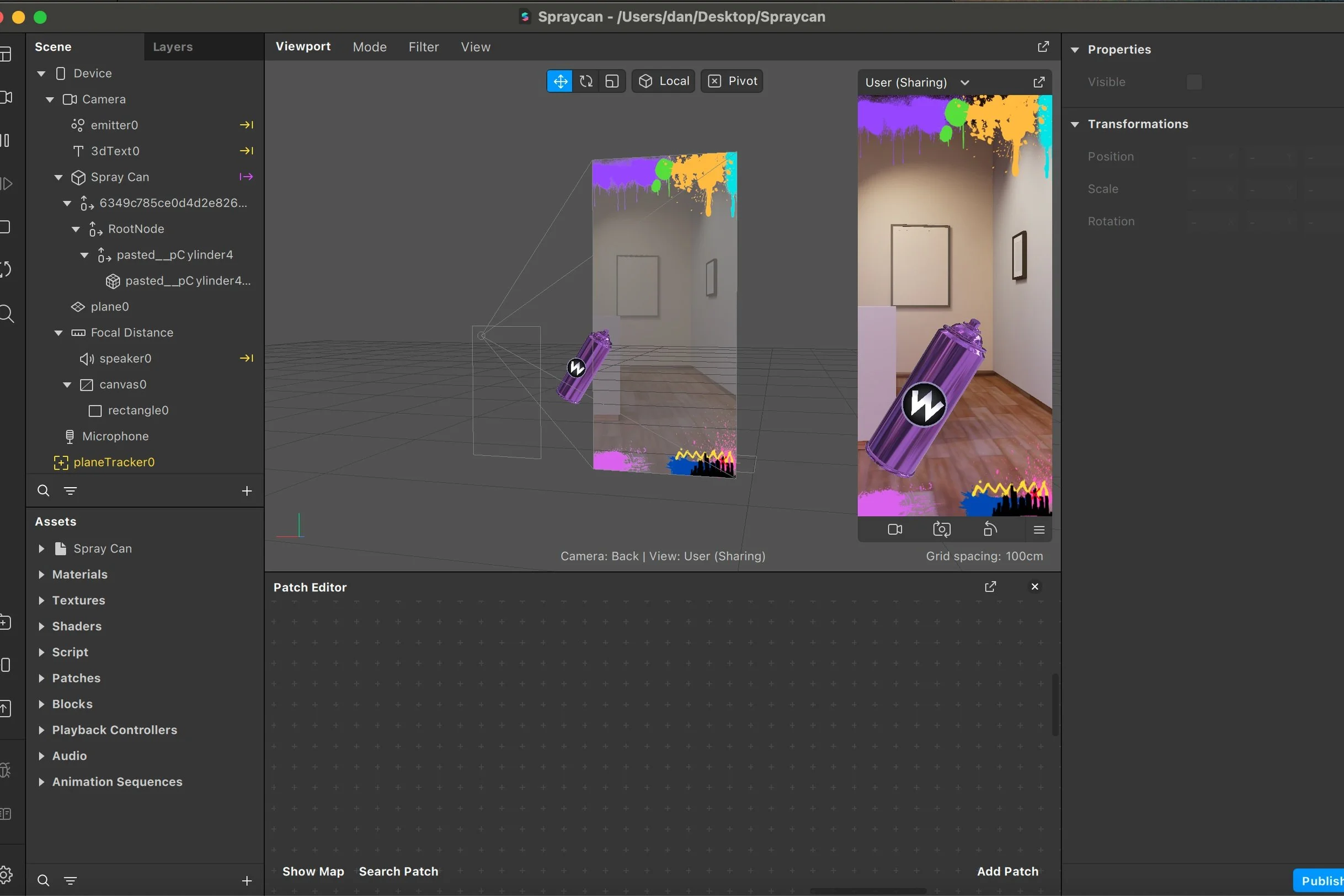Open the simulator hamburger menu
The height and width of the screenshot is (896, 1344).
[1039, 530]
